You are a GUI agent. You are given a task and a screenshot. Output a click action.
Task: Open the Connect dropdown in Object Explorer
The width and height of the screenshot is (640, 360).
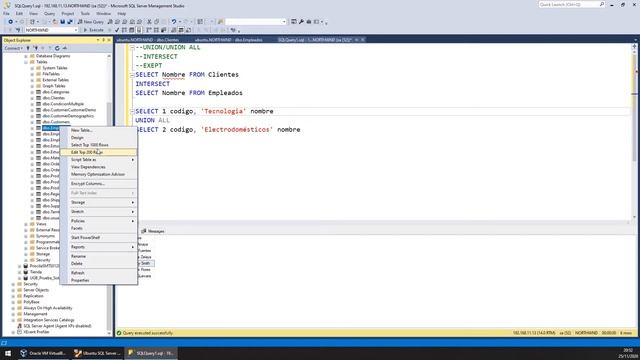pyautogui.click(x=13, y=48)
